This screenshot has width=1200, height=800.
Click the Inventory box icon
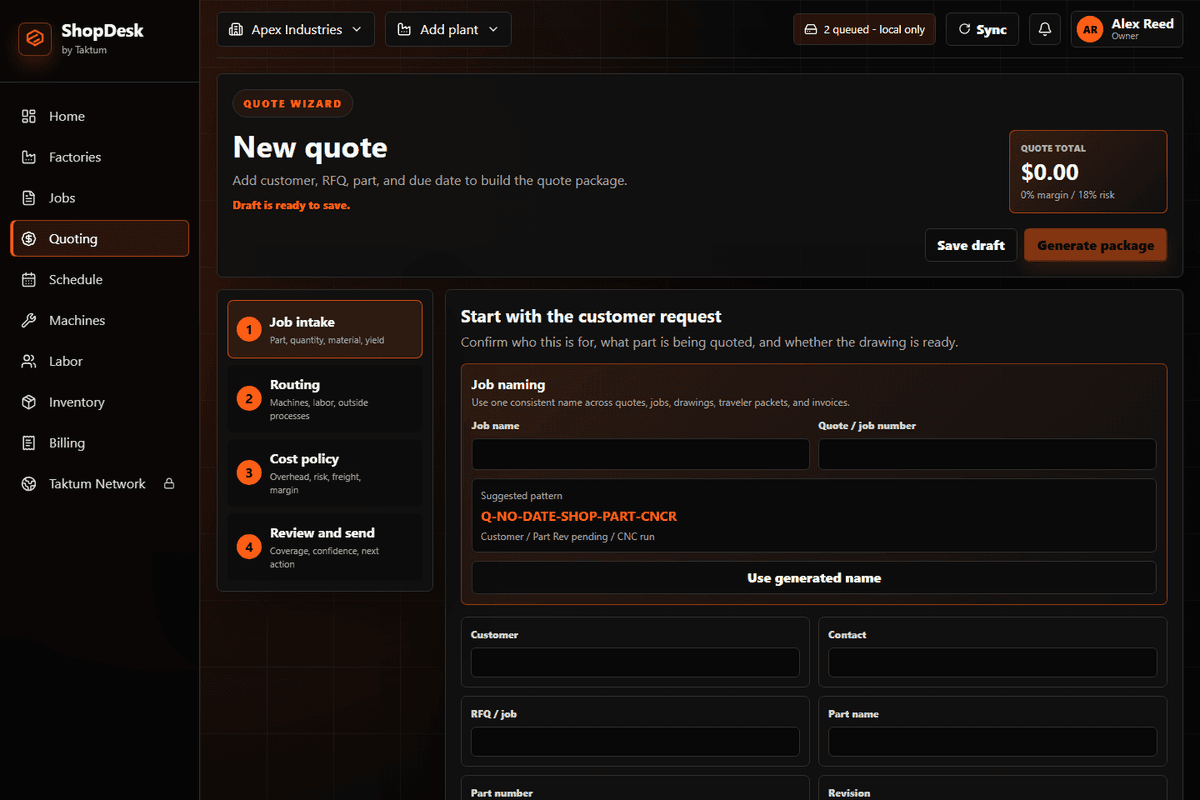[x=29, y=402]
